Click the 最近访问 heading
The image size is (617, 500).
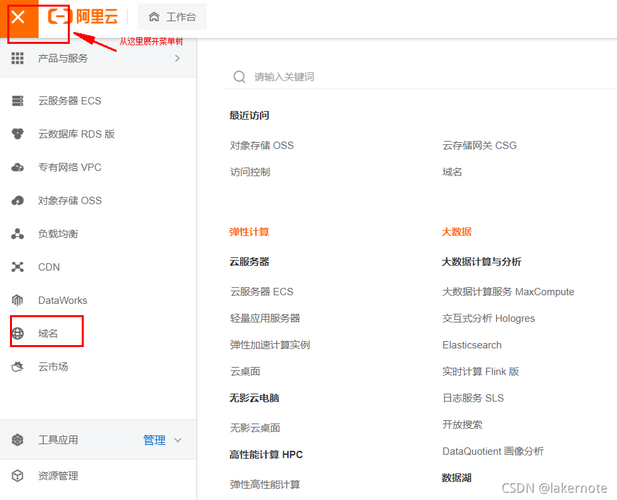coord(249,115)
